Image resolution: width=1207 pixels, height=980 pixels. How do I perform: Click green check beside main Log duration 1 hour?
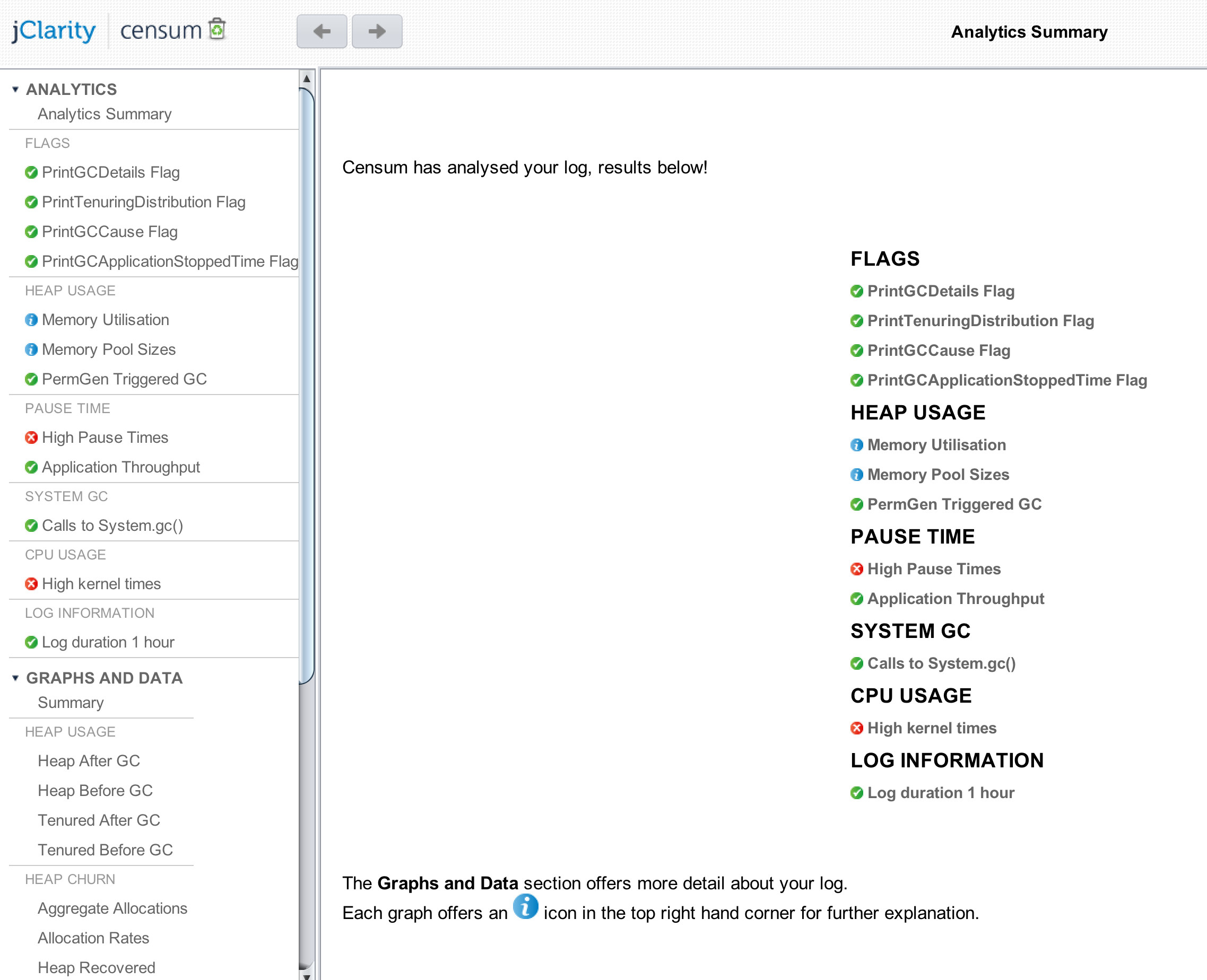point(857,793)
